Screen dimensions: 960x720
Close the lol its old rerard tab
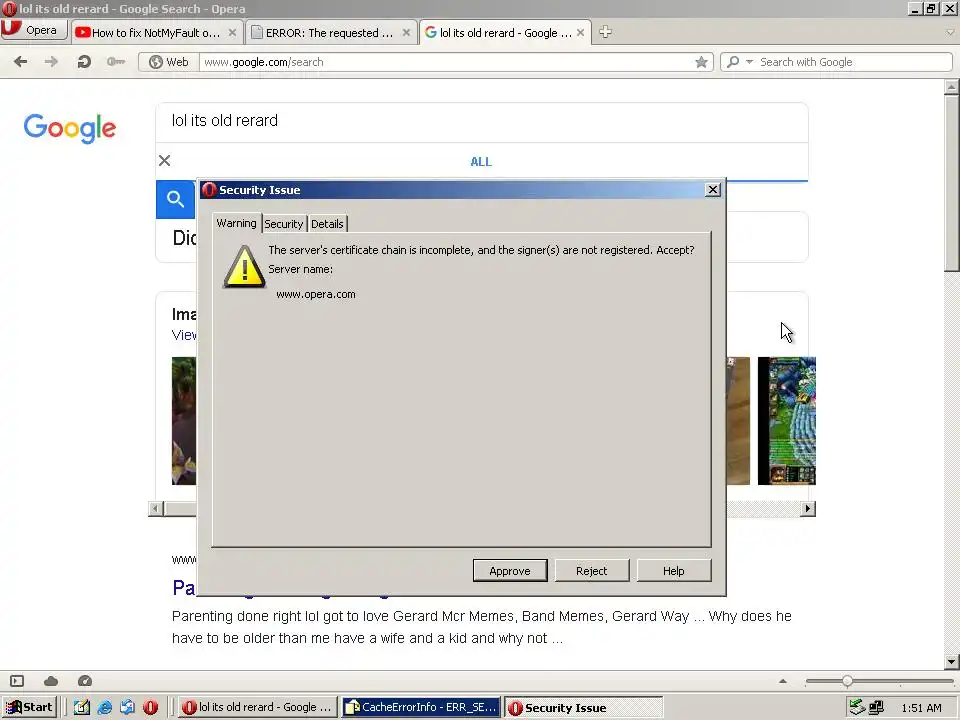[580, 32]
